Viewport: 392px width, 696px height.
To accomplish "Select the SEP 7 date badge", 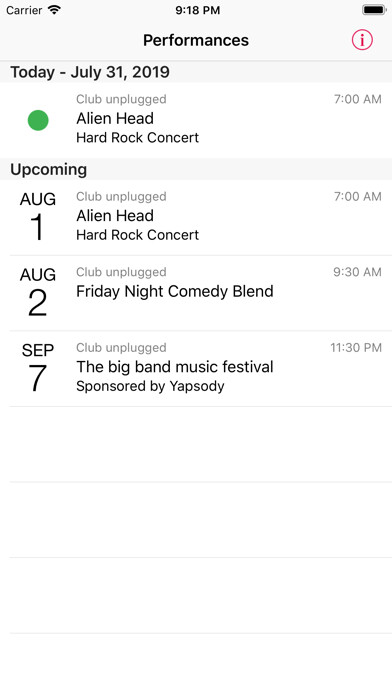I will click(x=38, y=368).
